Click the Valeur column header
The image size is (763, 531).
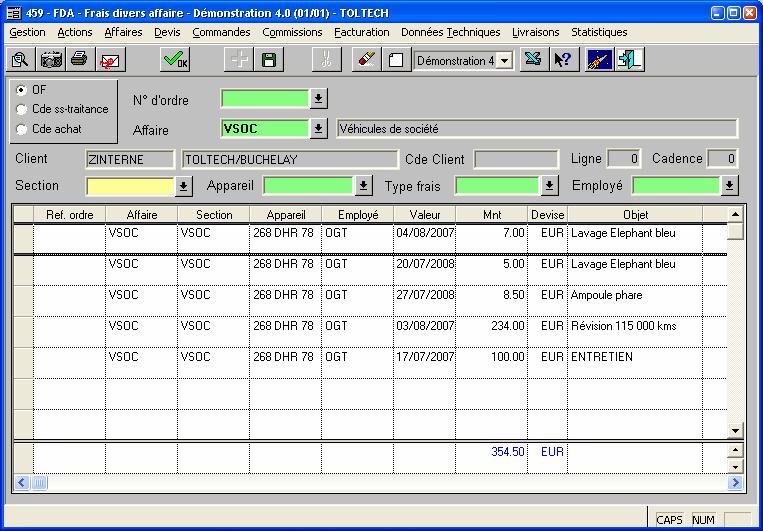(425, 215)
